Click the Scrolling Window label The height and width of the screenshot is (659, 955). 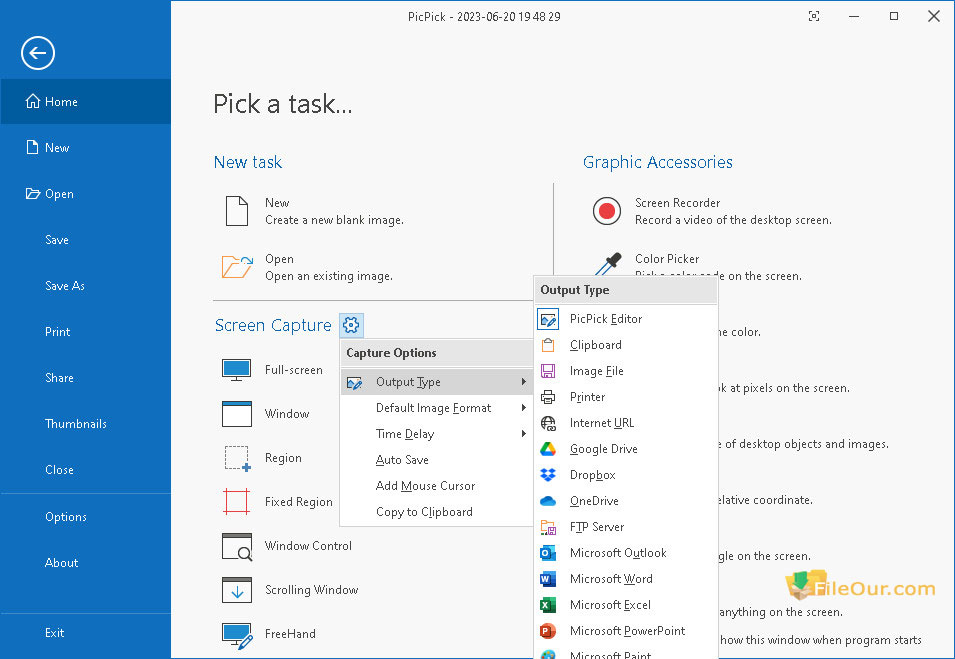pos(311,590)
